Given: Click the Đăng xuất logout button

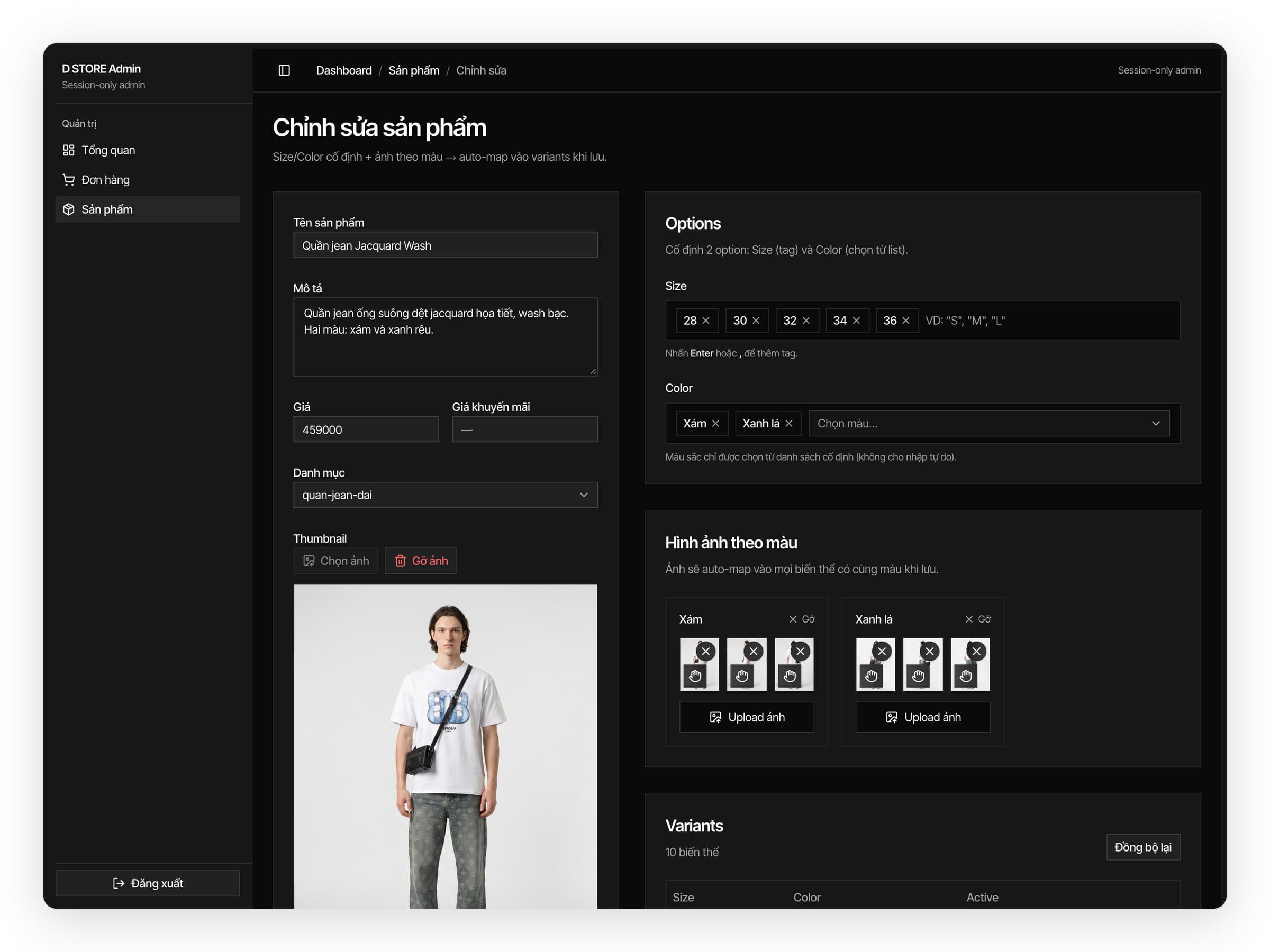Looking at the screenshot, I should click(148, 883).
